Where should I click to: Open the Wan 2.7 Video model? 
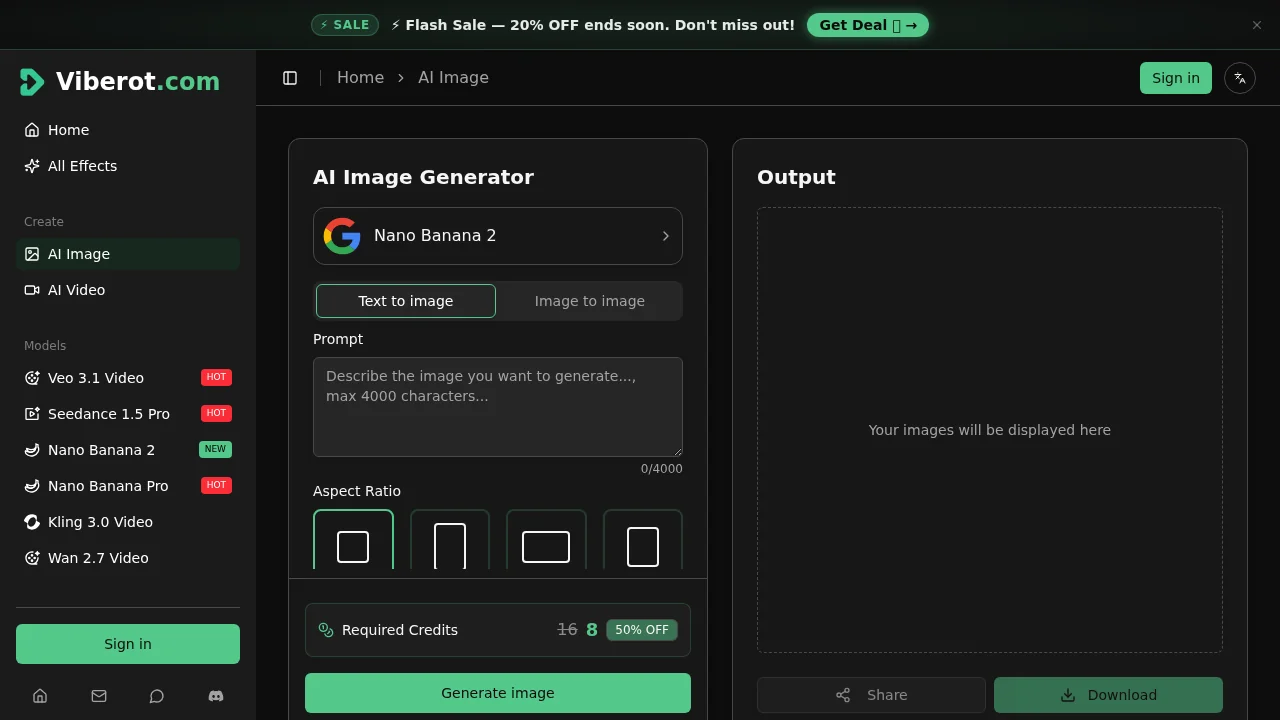[x=98, y=558]
